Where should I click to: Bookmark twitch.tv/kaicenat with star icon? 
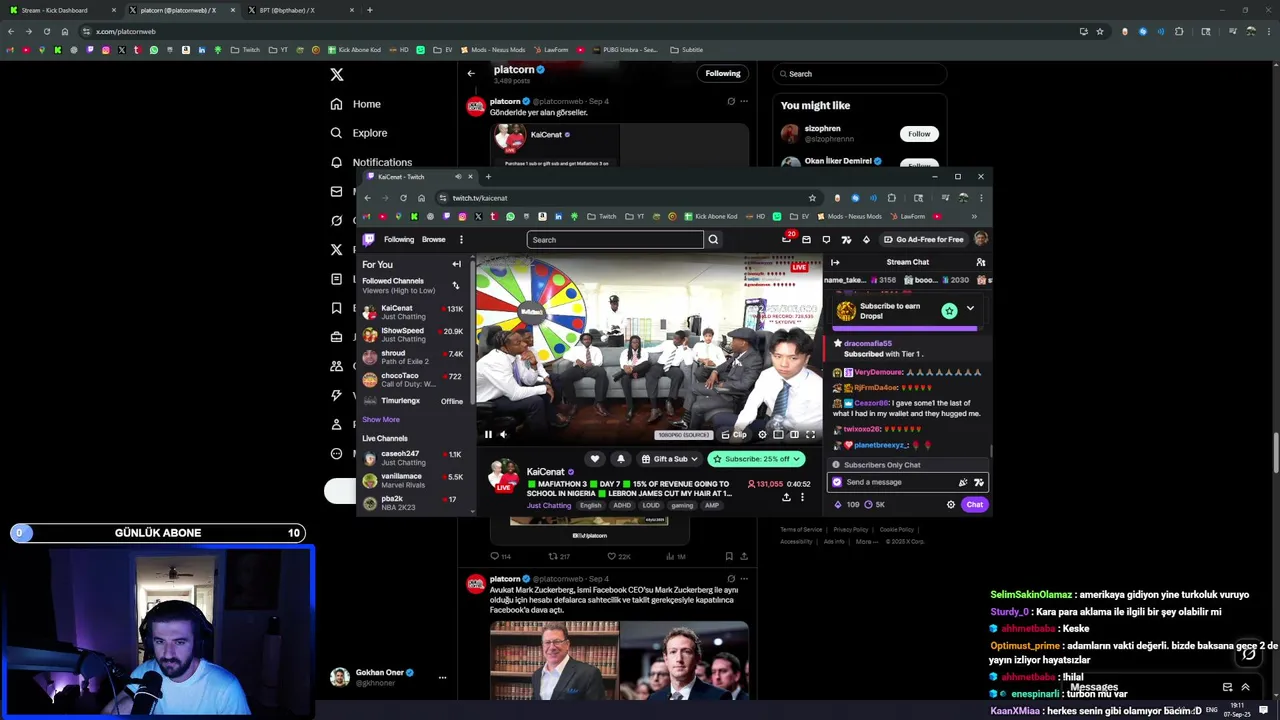pyautogui.click(x=812, y=198)
